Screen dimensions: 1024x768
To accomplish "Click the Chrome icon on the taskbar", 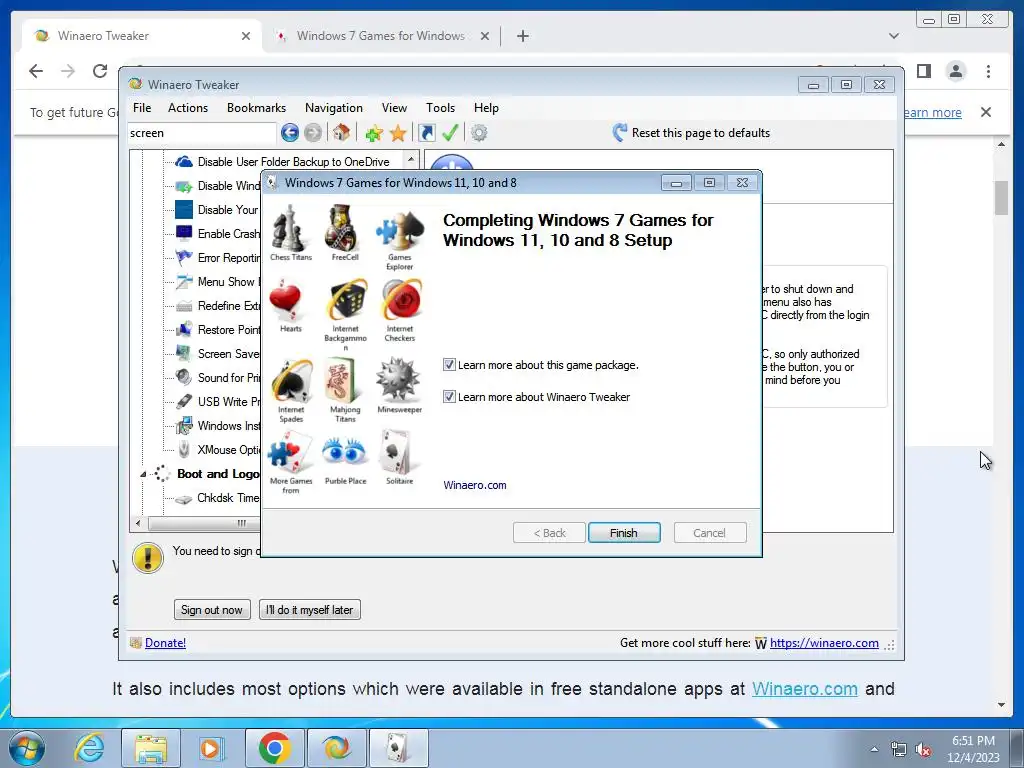I will 274,748.
